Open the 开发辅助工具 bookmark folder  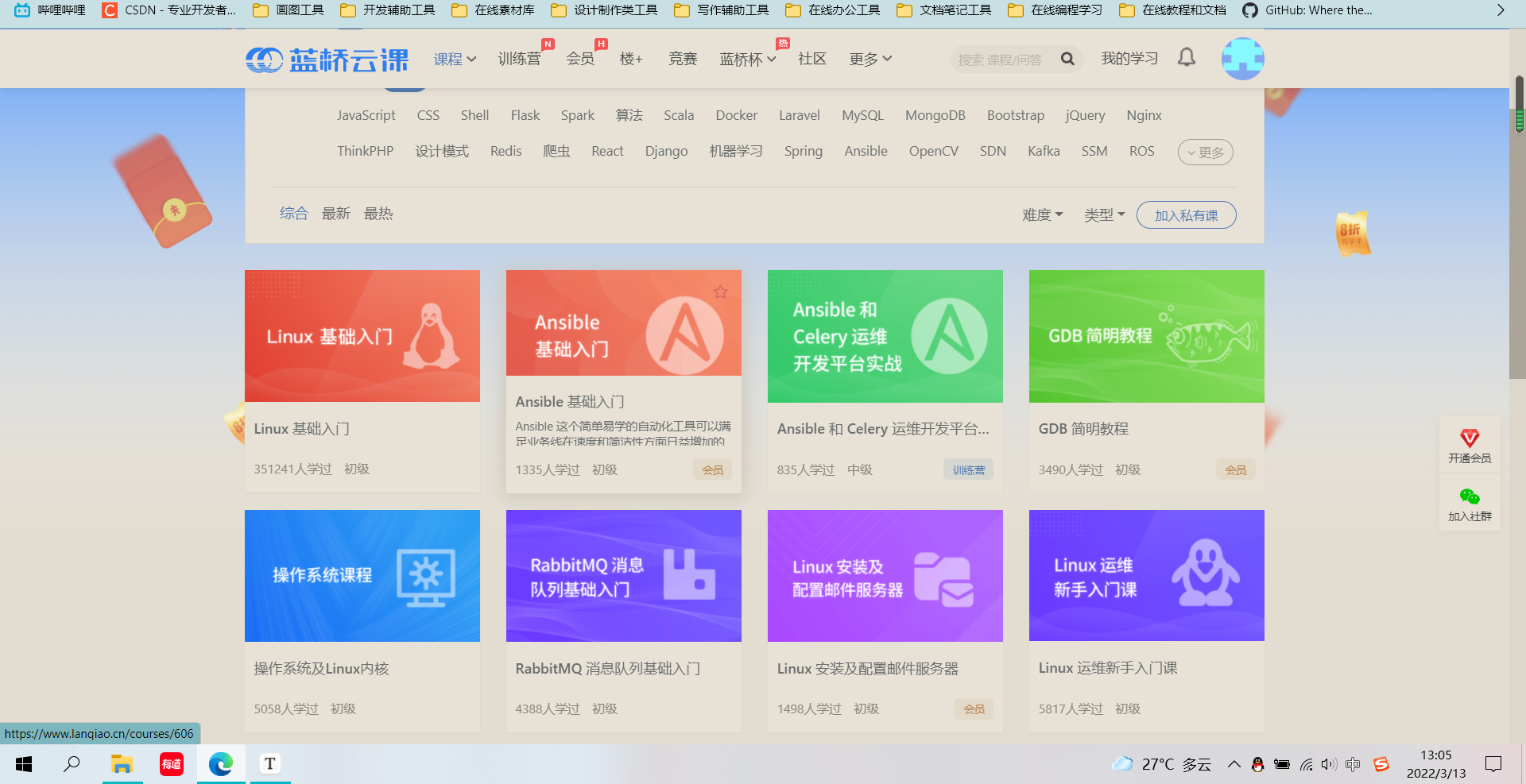(x=387, y=10)
